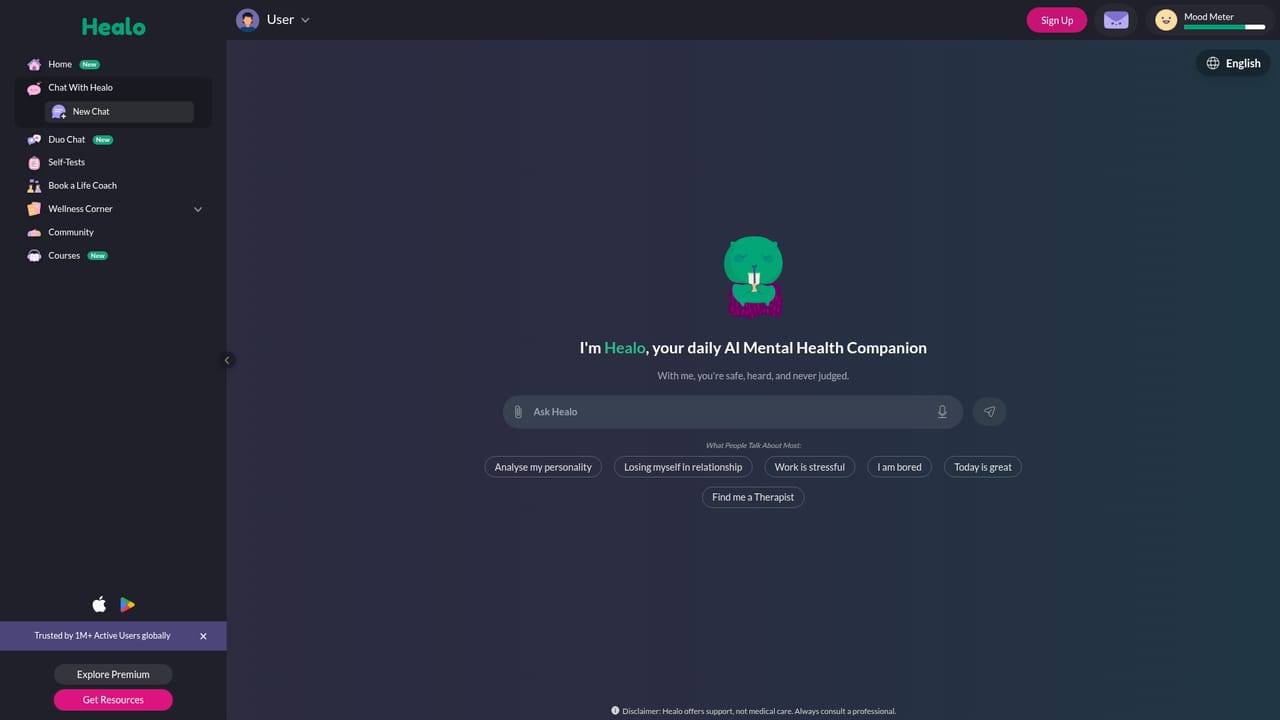Open the English language selector
1280x720 pixels.
(1233, 63)
